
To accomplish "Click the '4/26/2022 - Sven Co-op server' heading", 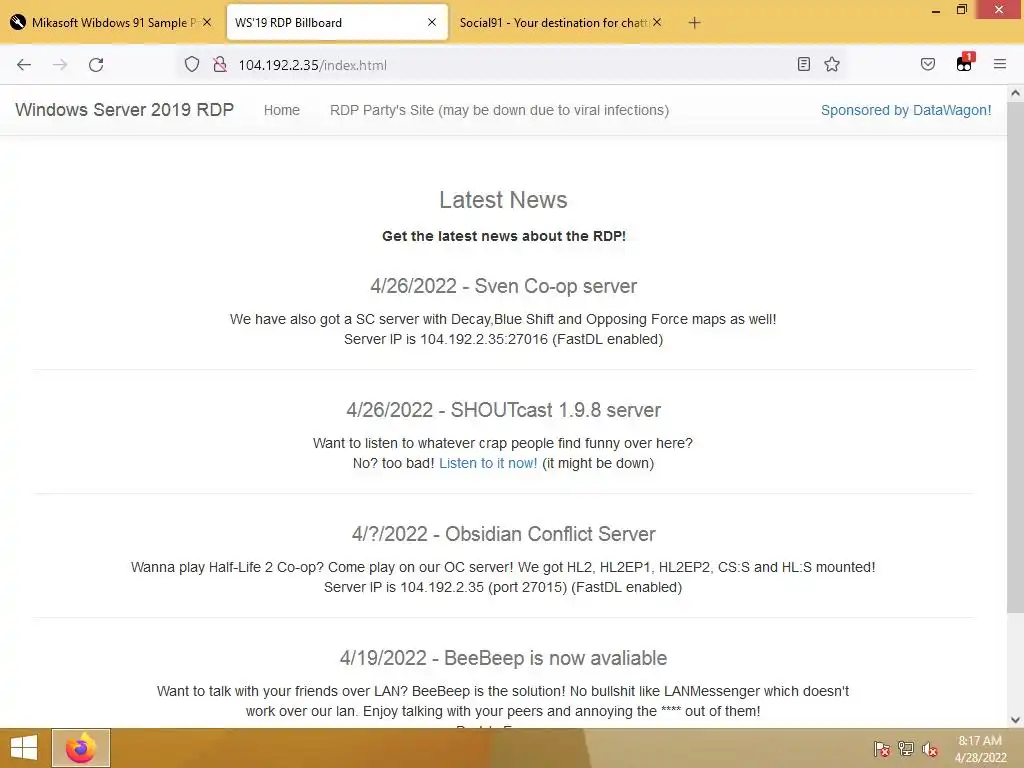I will [504, 286].
